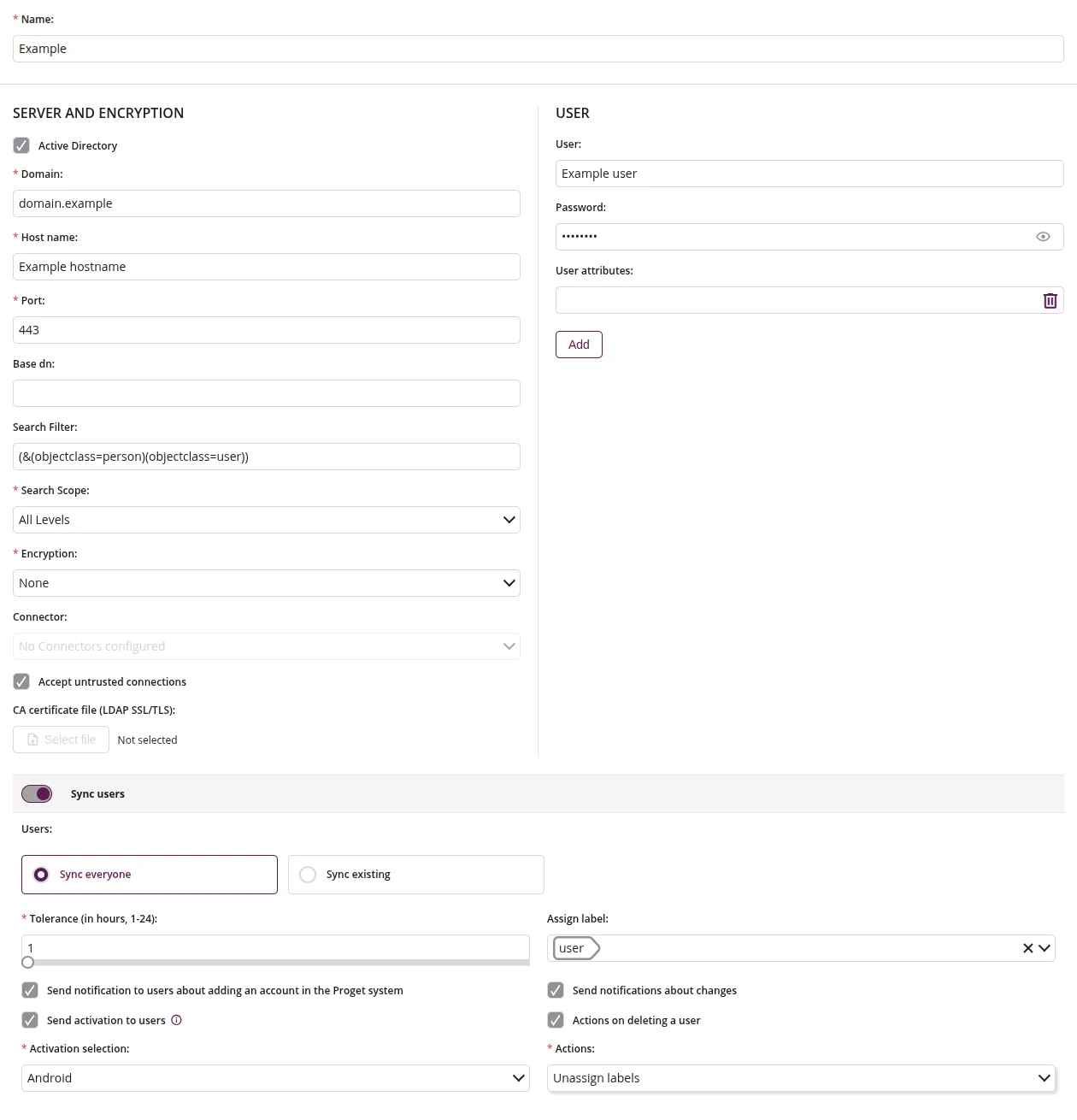Click the empty Base dn field
This screenshot has height=1120, width=1077.
coord(267,393)
